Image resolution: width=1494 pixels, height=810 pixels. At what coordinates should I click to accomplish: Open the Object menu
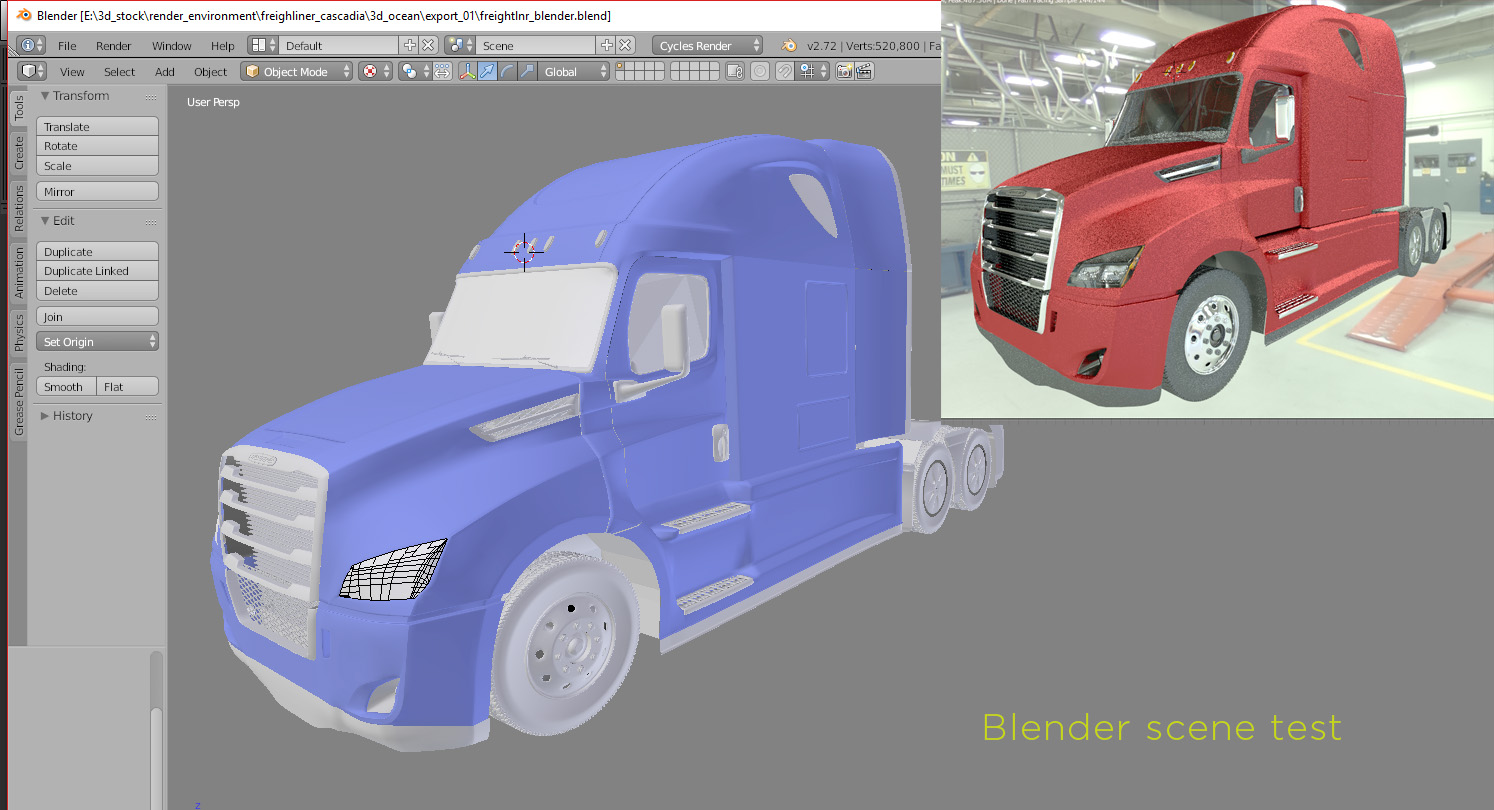tap(211, 72)
